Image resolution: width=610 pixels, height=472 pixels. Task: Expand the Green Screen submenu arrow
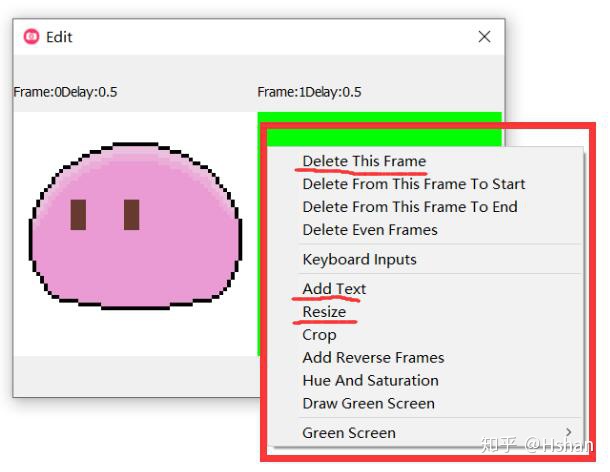click(x=569, y=432)
